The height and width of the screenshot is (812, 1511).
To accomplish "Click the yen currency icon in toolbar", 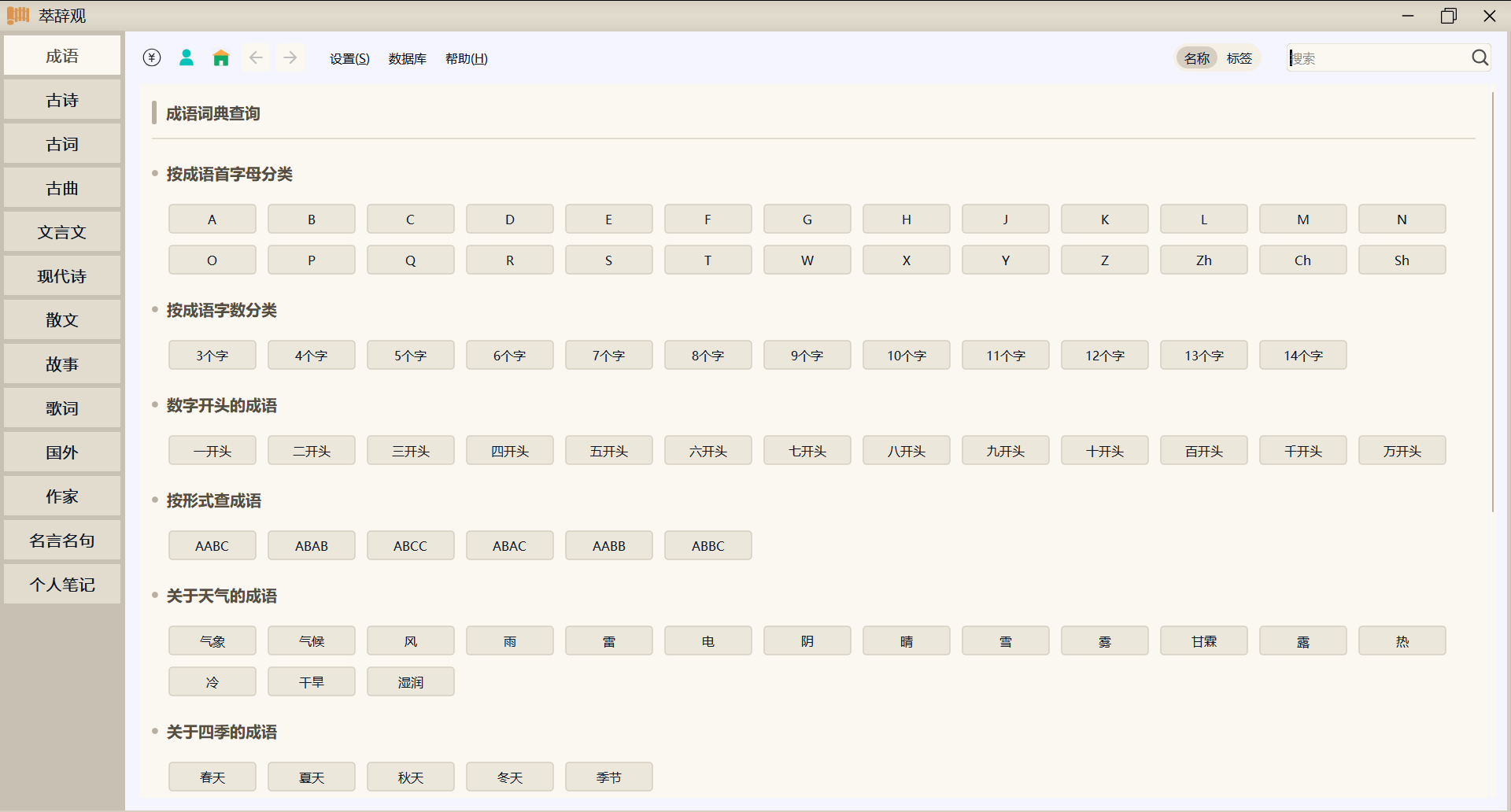I will click(152, 57).
